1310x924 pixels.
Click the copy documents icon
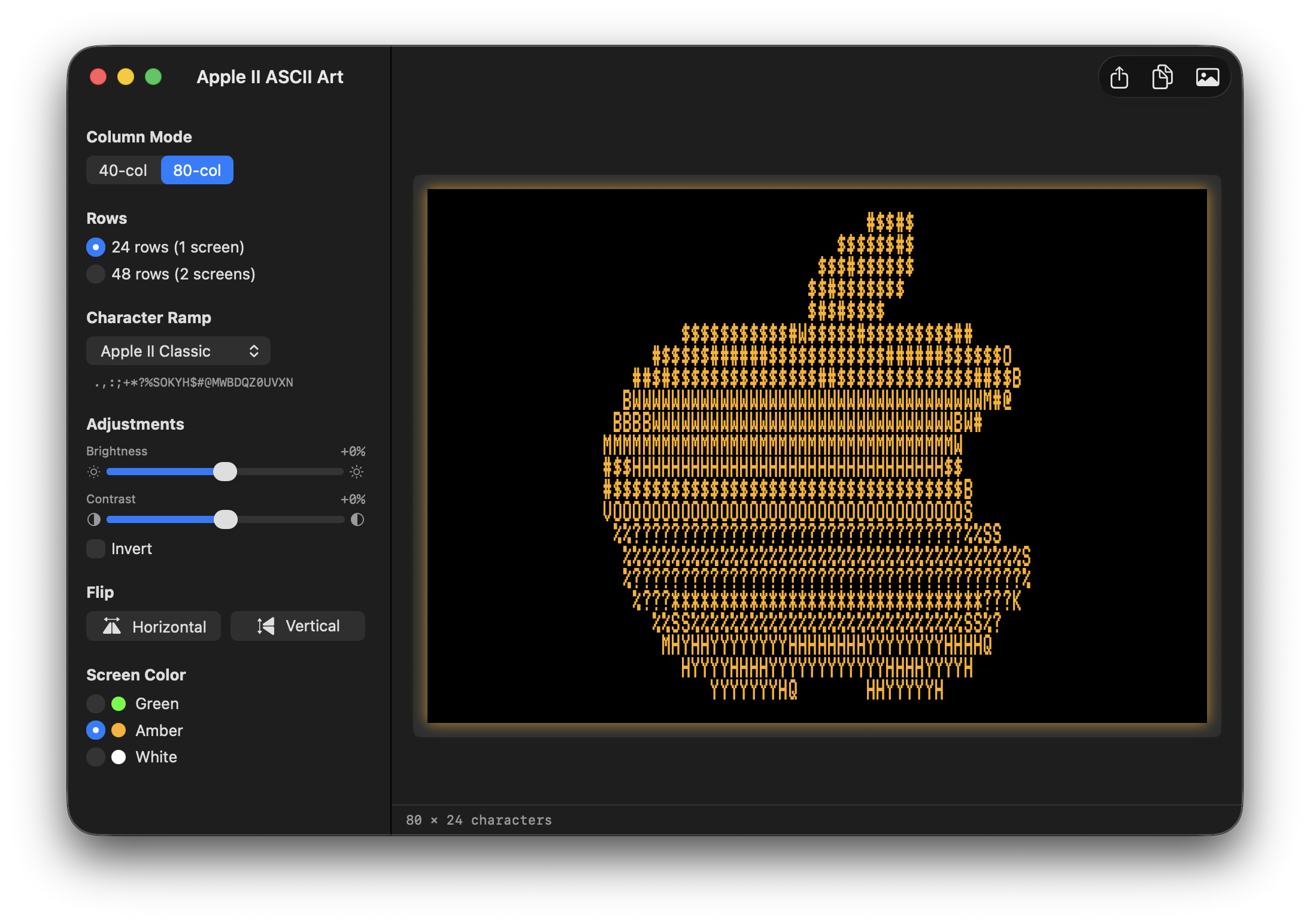(1162, 77)
